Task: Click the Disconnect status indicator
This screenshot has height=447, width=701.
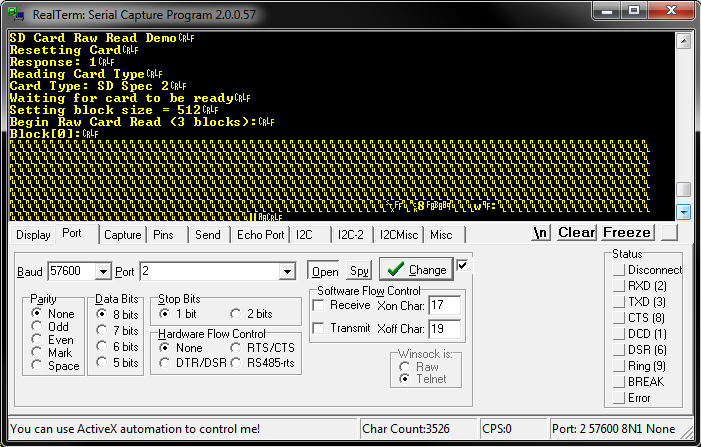Action: point(619,270)
